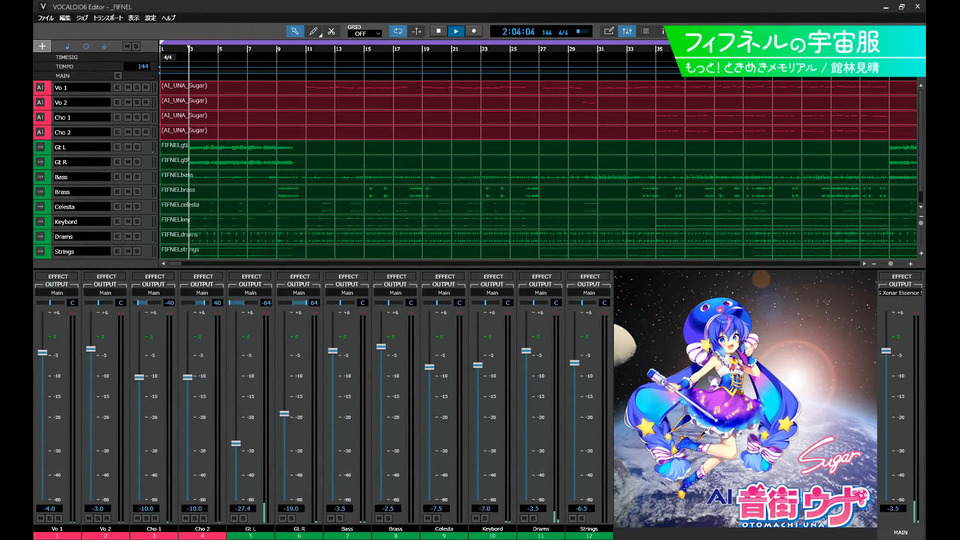Open the 編集 menu
Viewport: 960px width, 540px height.
click(x=65, y=18)
